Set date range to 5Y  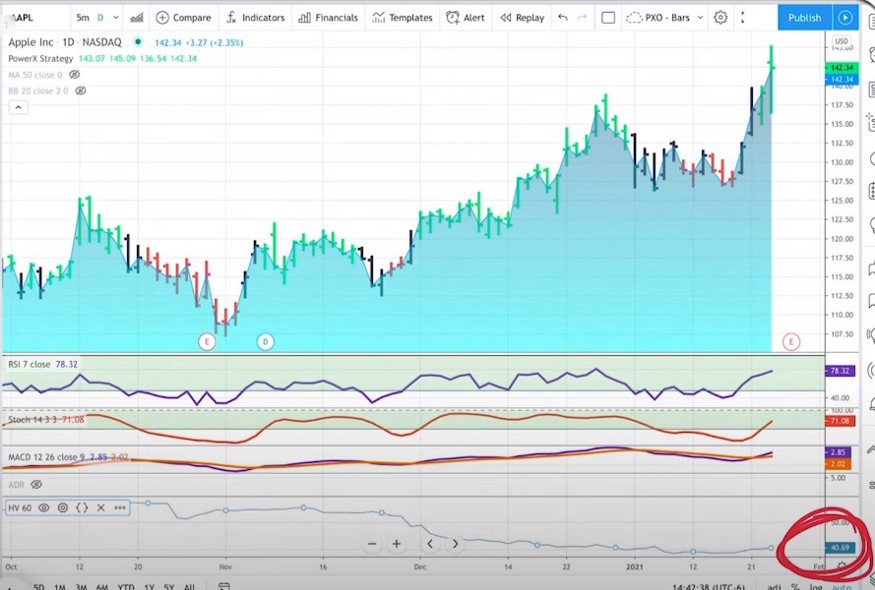[169, 587]
